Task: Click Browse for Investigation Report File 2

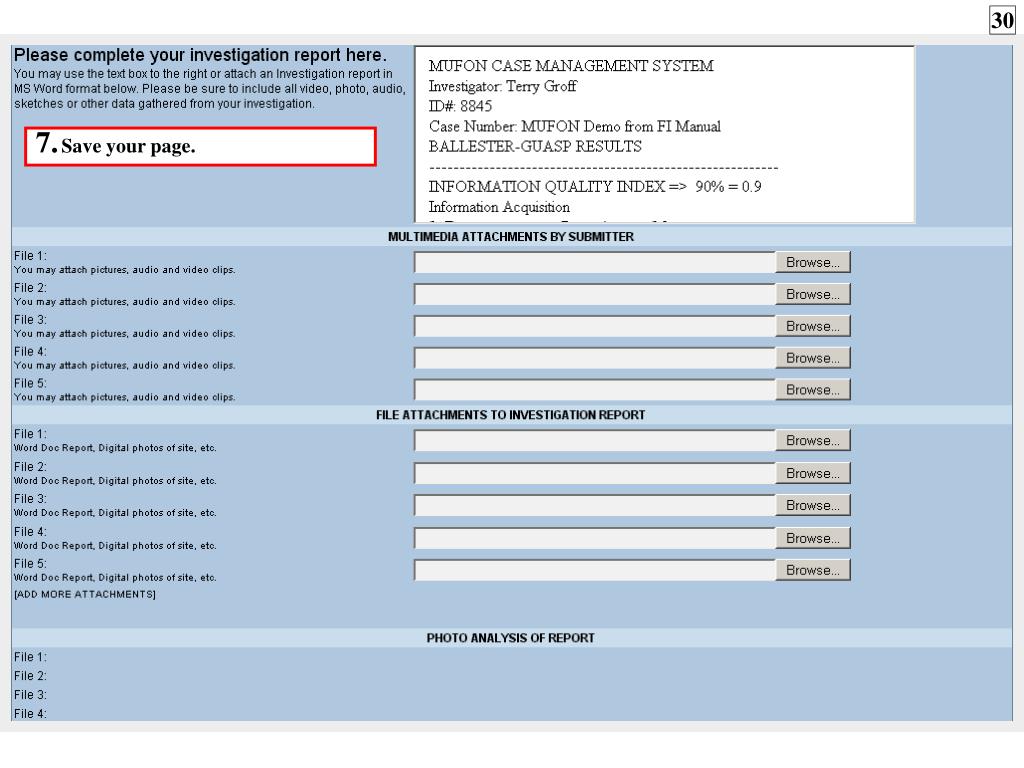Action: pyautogui.click(x=812, y=473)
